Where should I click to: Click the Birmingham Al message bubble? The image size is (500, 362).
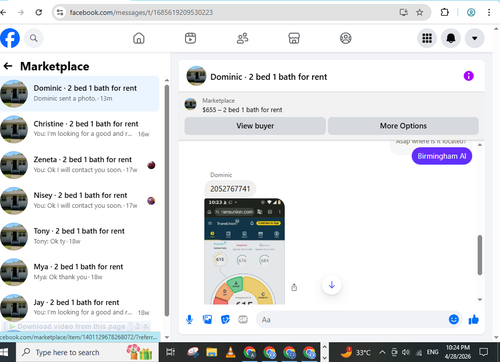[442, 156]
